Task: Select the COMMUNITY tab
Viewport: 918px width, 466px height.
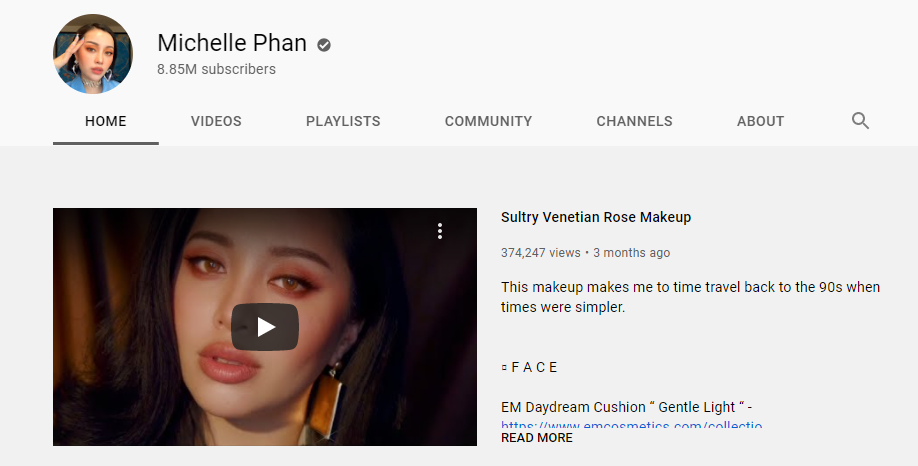Action: click(488, 121)
